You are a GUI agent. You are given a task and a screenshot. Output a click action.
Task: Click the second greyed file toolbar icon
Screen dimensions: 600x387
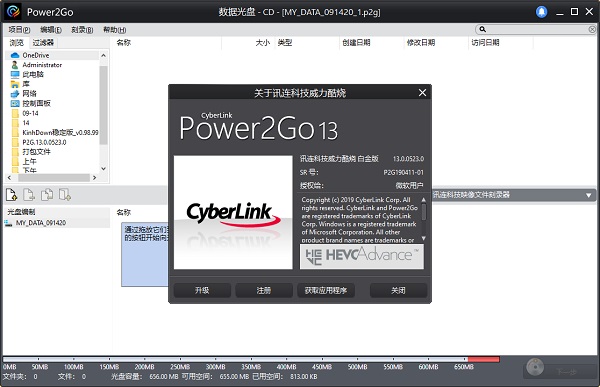pyautogui.click(x=29, y=195)
